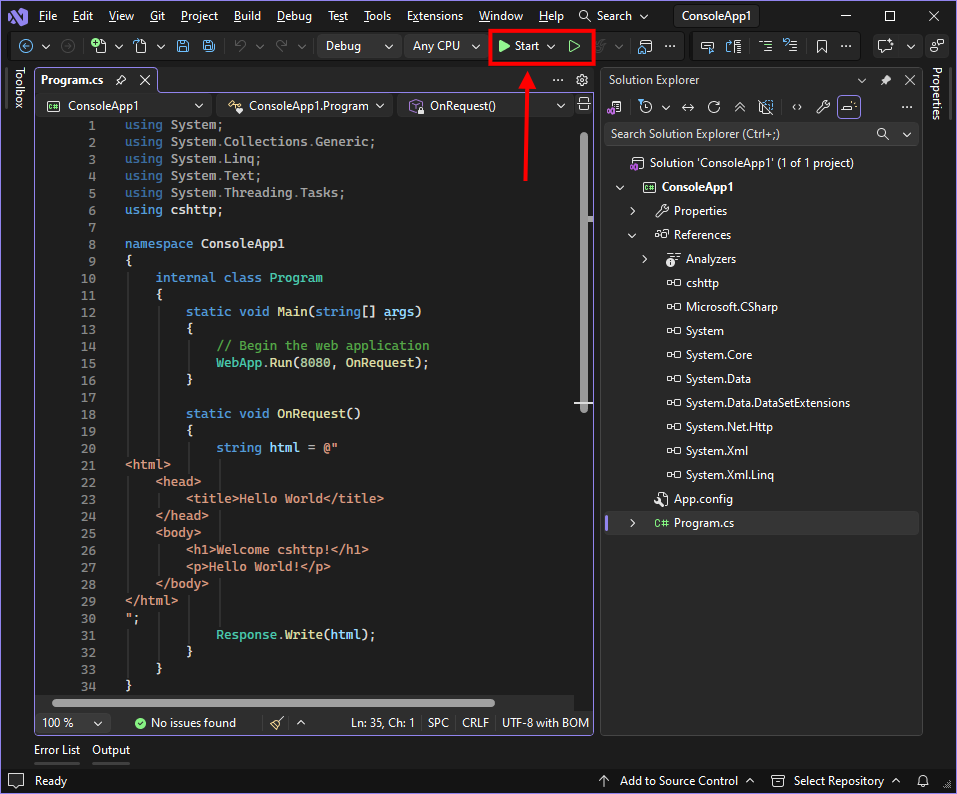Open the Git menu
Image resolution: width=957 pixels, height=794 pixels.
[x=157, y=16]
